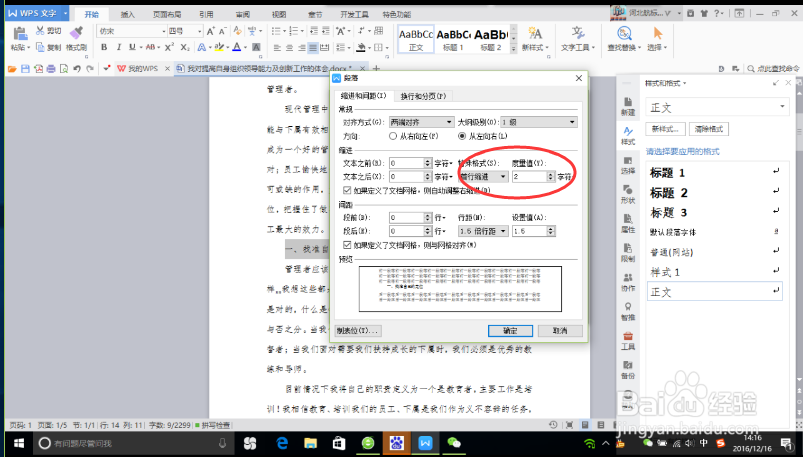The height and width of the screenshot is (457, 803).
Task: Click the text highlight color icon
Action: pos(220,47)
